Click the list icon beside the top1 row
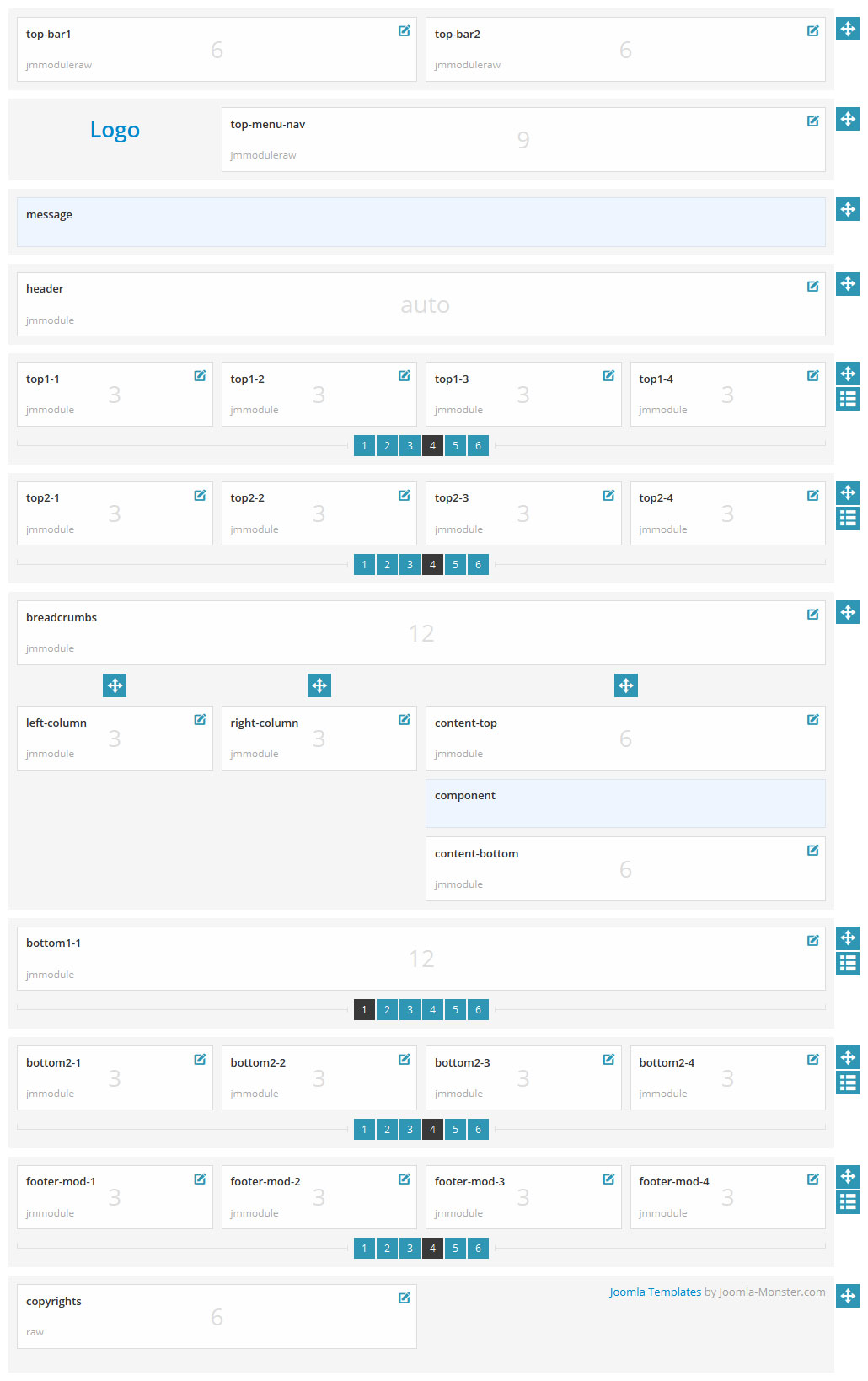 (848, 399)
